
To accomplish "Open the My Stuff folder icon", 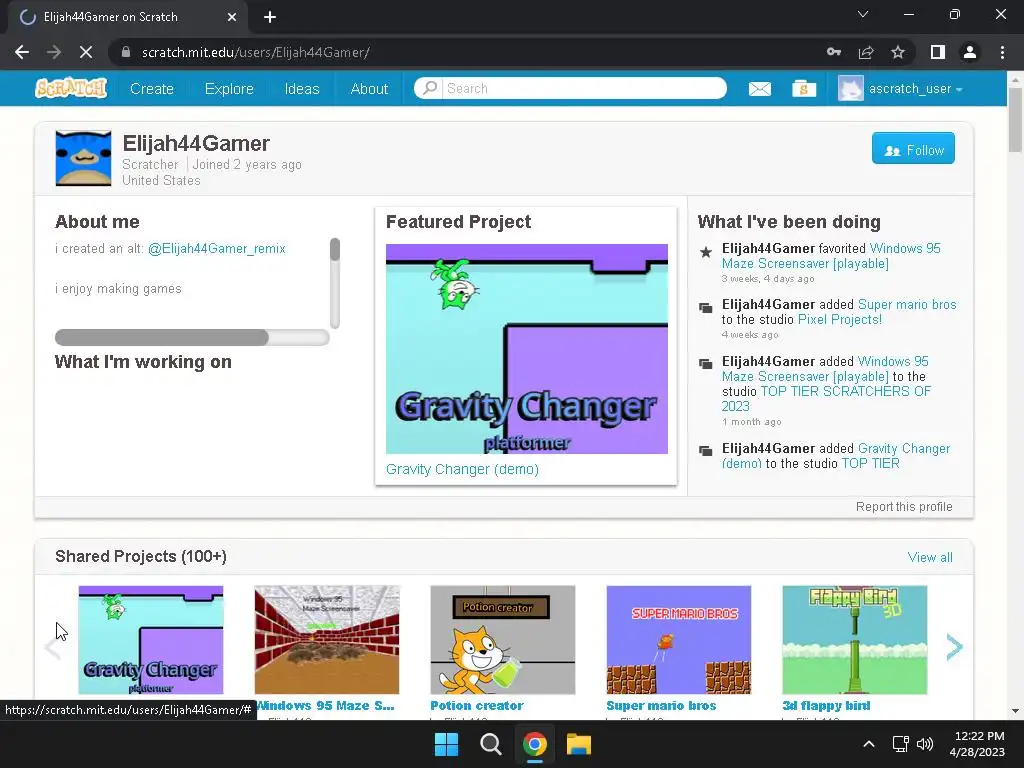I will (x=804, y=88).
